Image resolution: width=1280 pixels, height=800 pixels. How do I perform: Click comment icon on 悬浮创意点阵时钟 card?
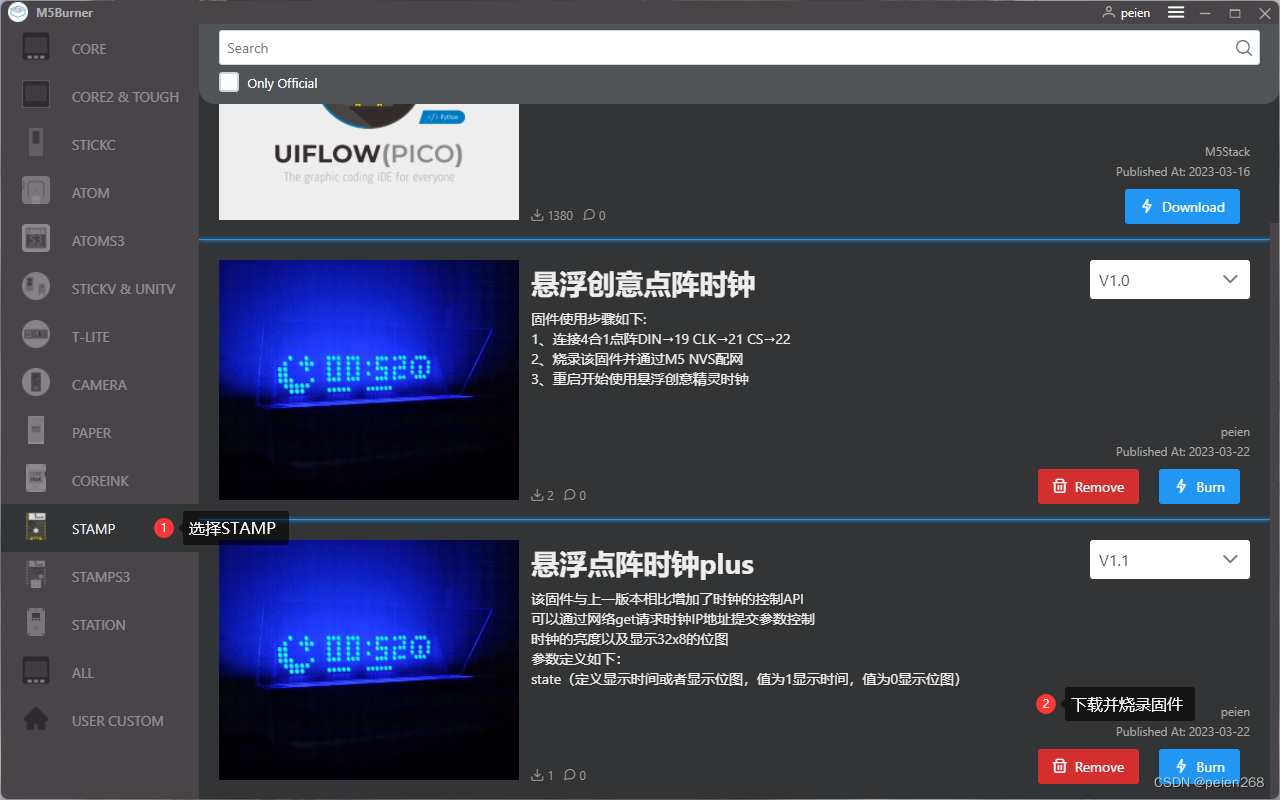click(x=569, y=495)
